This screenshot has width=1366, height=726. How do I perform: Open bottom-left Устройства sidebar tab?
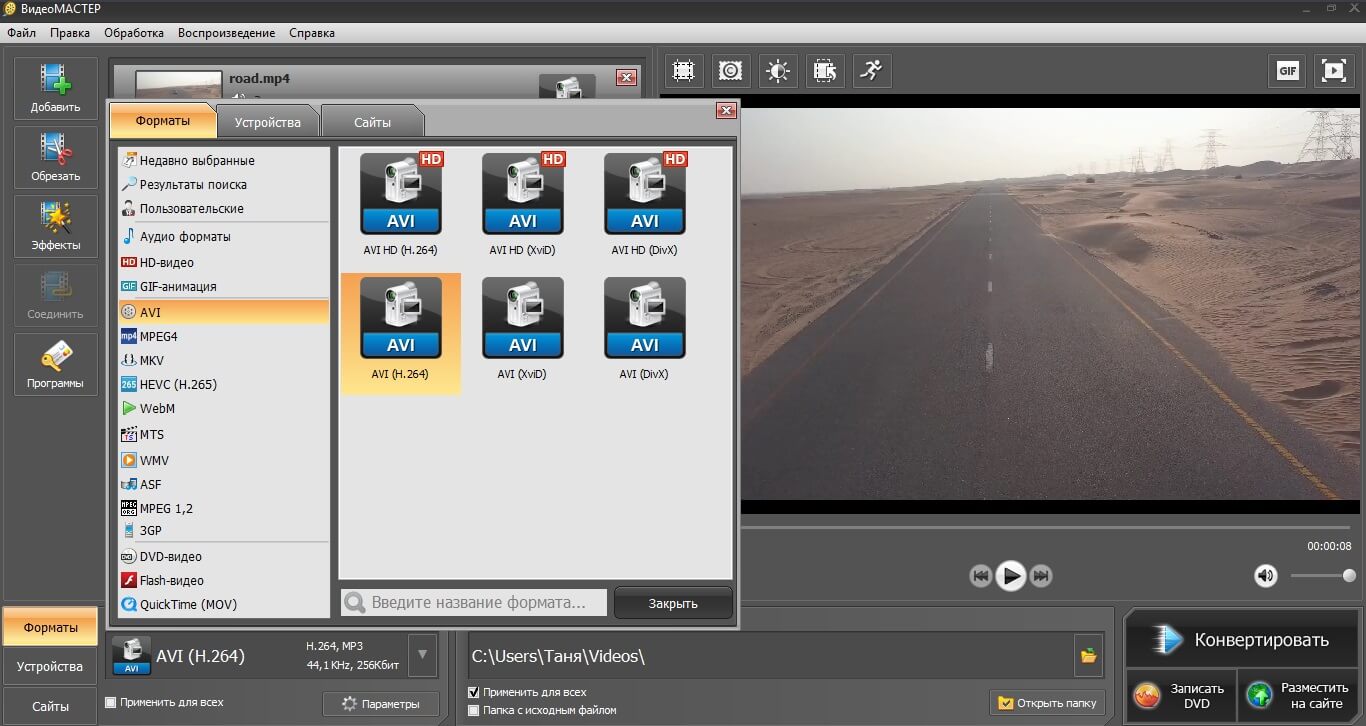(50, 666)
